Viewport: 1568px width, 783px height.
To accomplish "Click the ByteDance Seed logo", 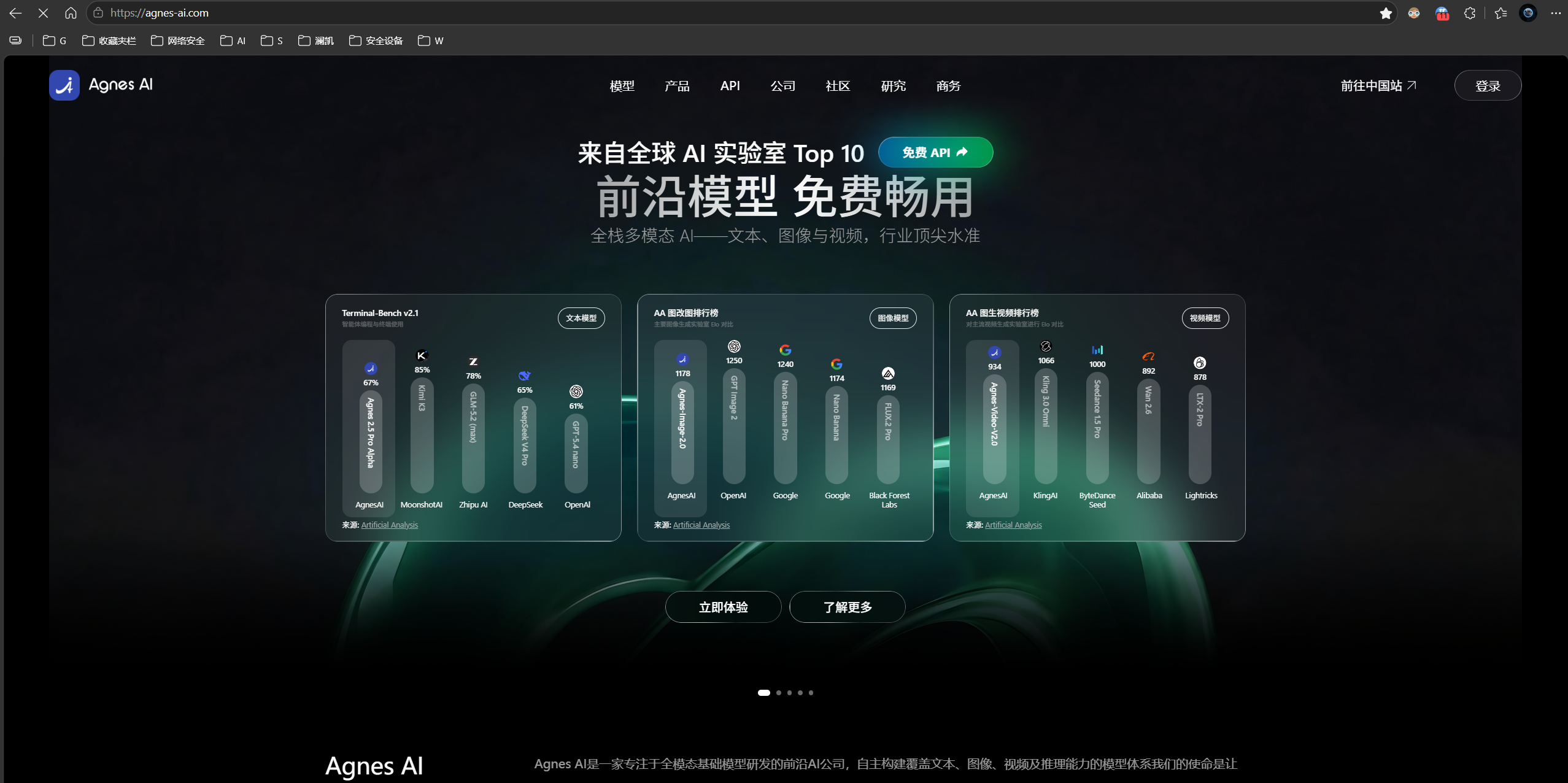I will 1097,350.
